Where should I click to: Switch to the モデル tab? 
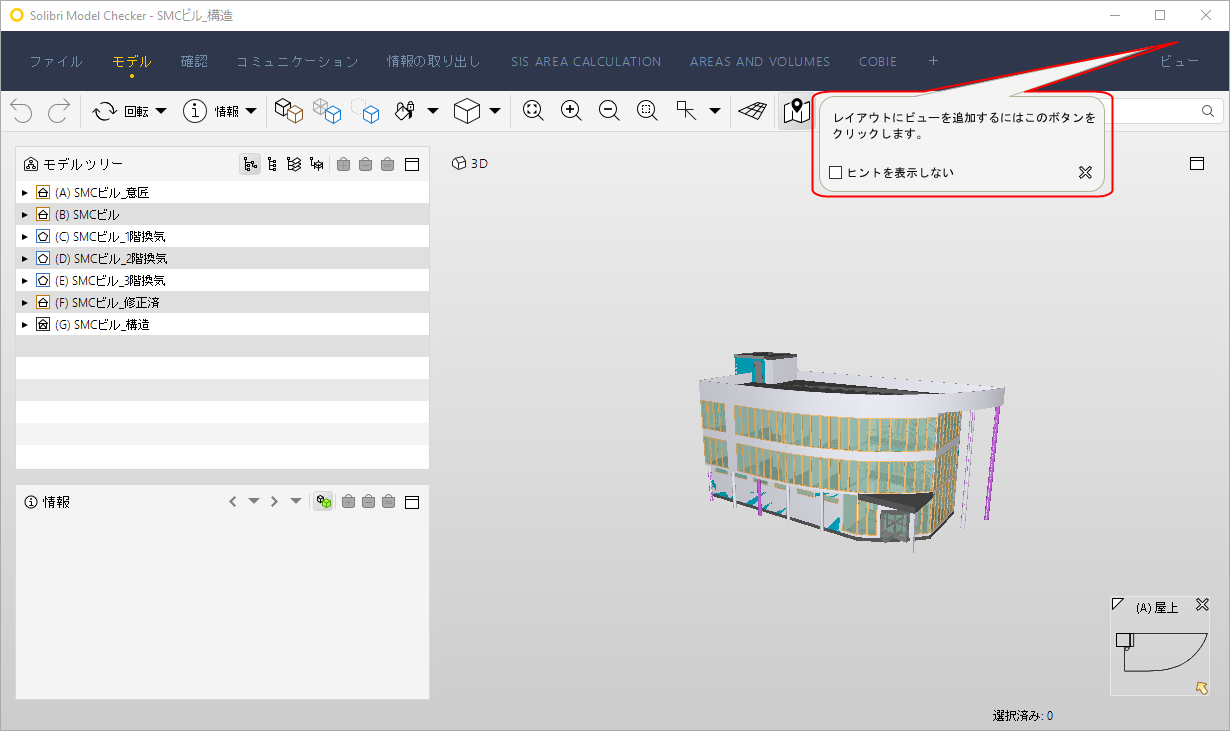coord(132,62)
